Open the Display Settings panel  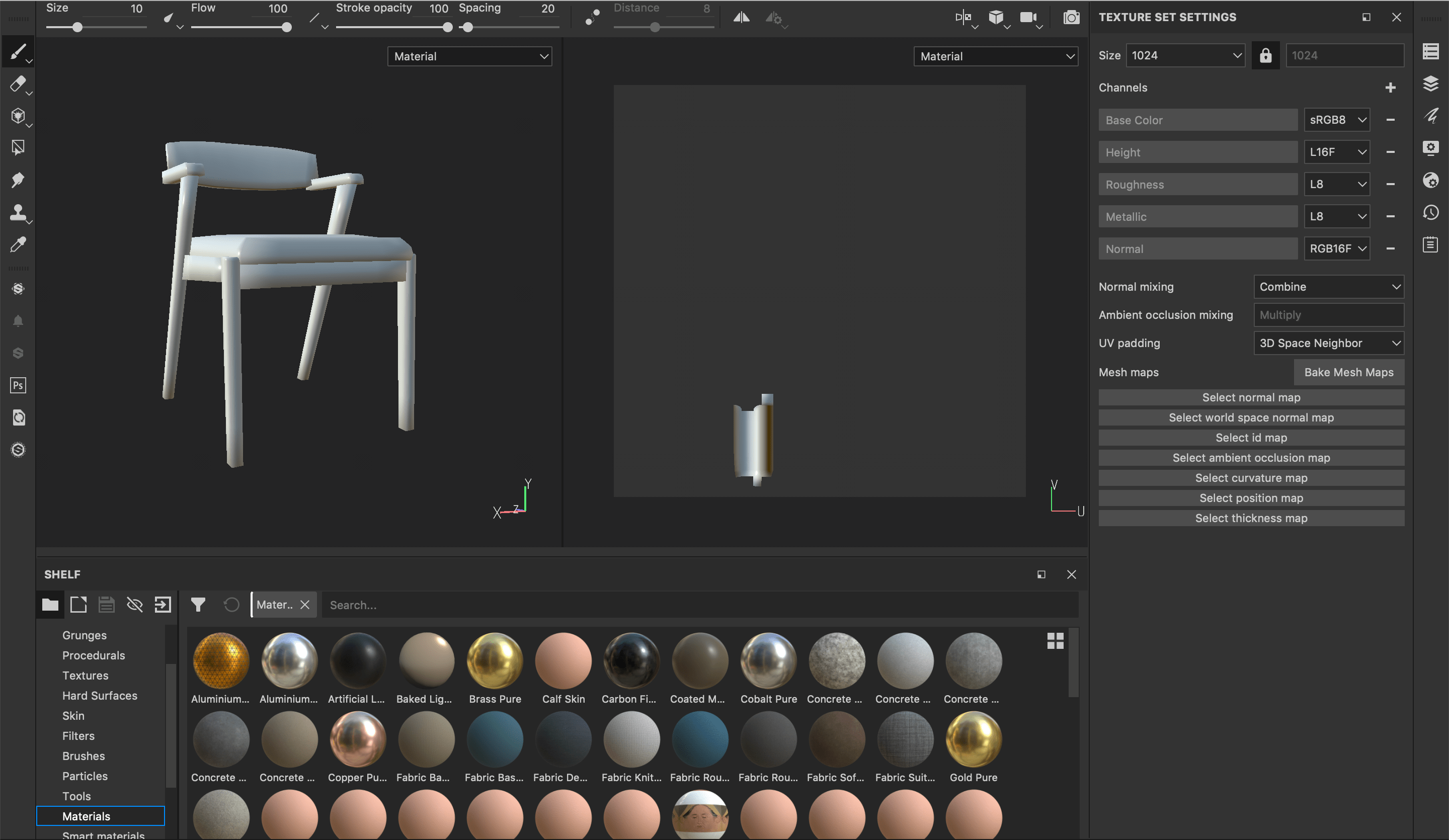[1431, 148]
